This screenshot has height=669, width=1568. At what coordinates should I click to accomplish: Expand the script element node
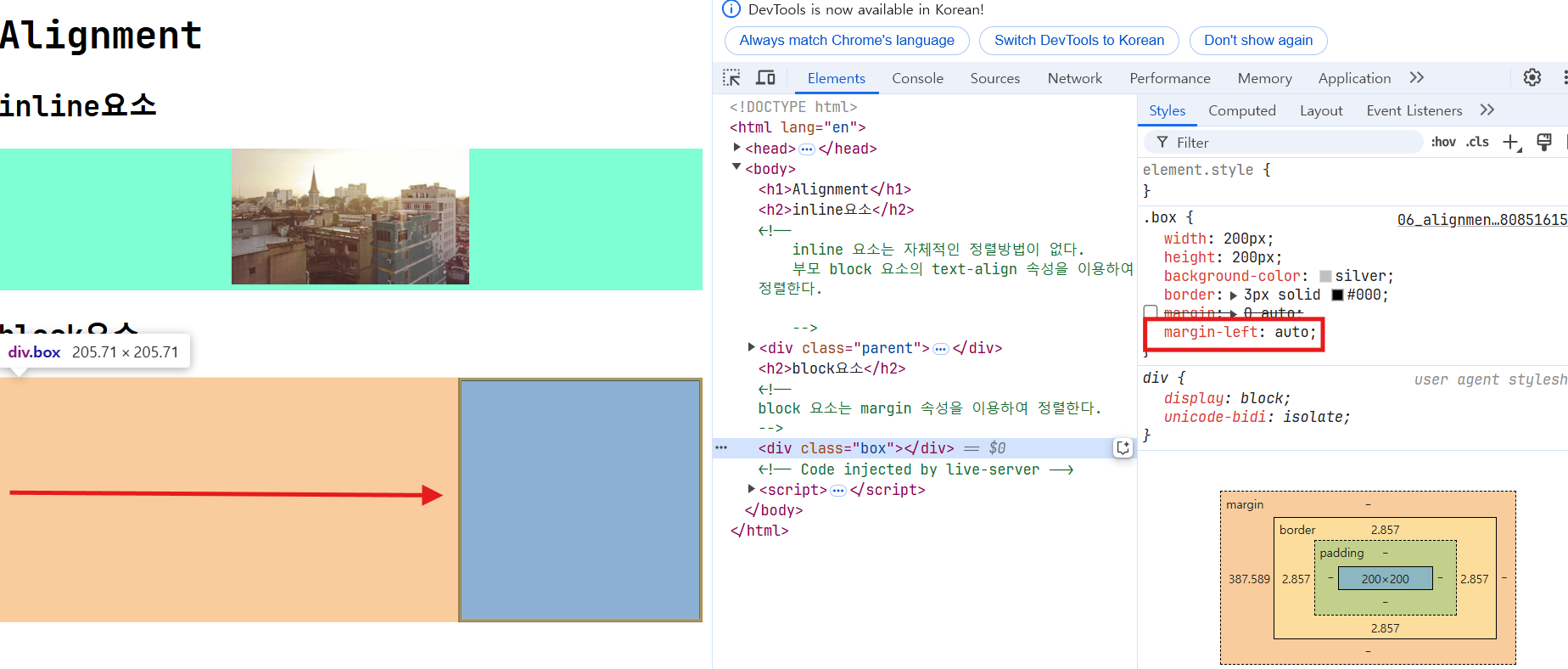[751, 489]
